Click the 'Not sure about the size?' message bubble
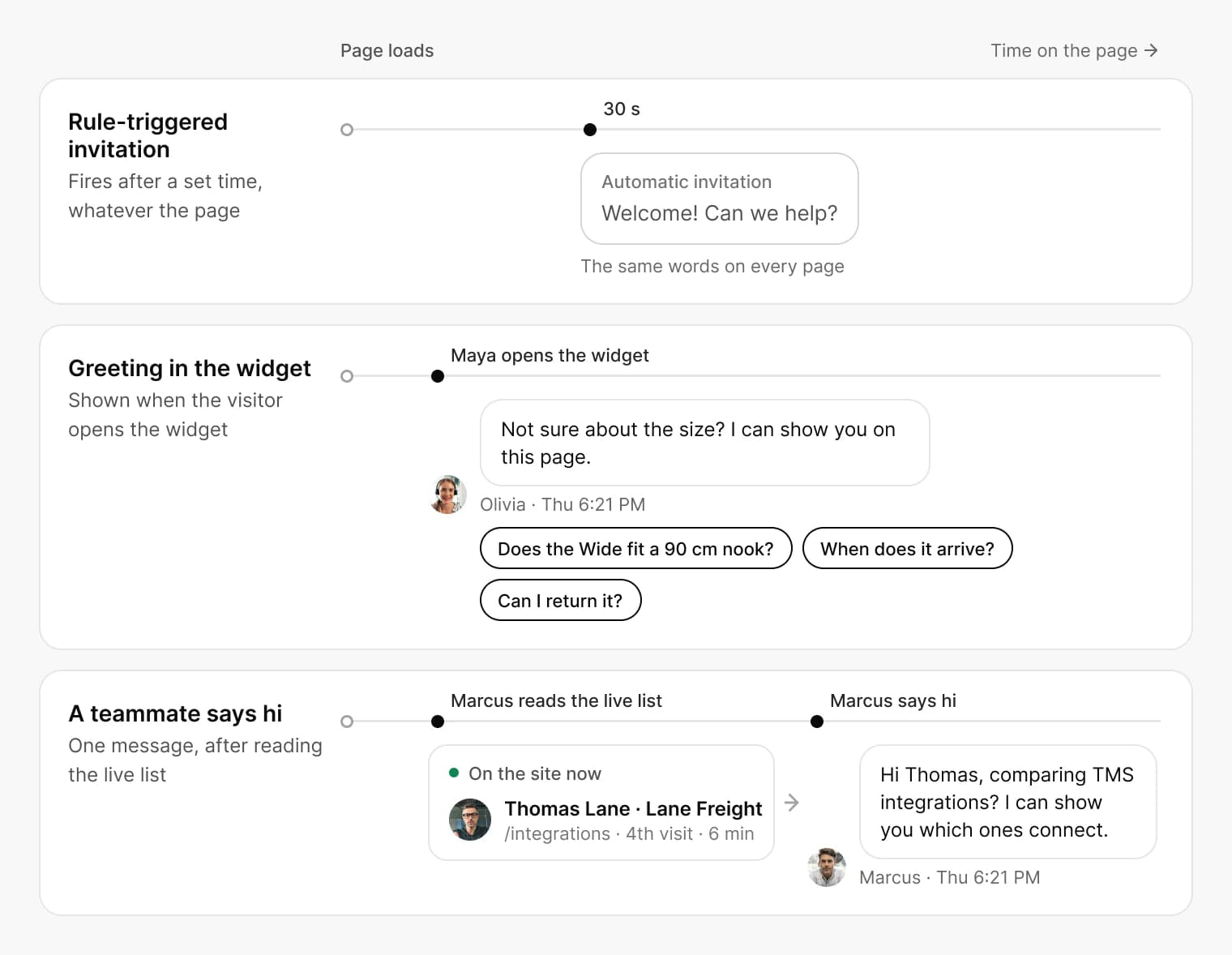The height and width of the screenshot is (955, 1232). pos(704,443)
